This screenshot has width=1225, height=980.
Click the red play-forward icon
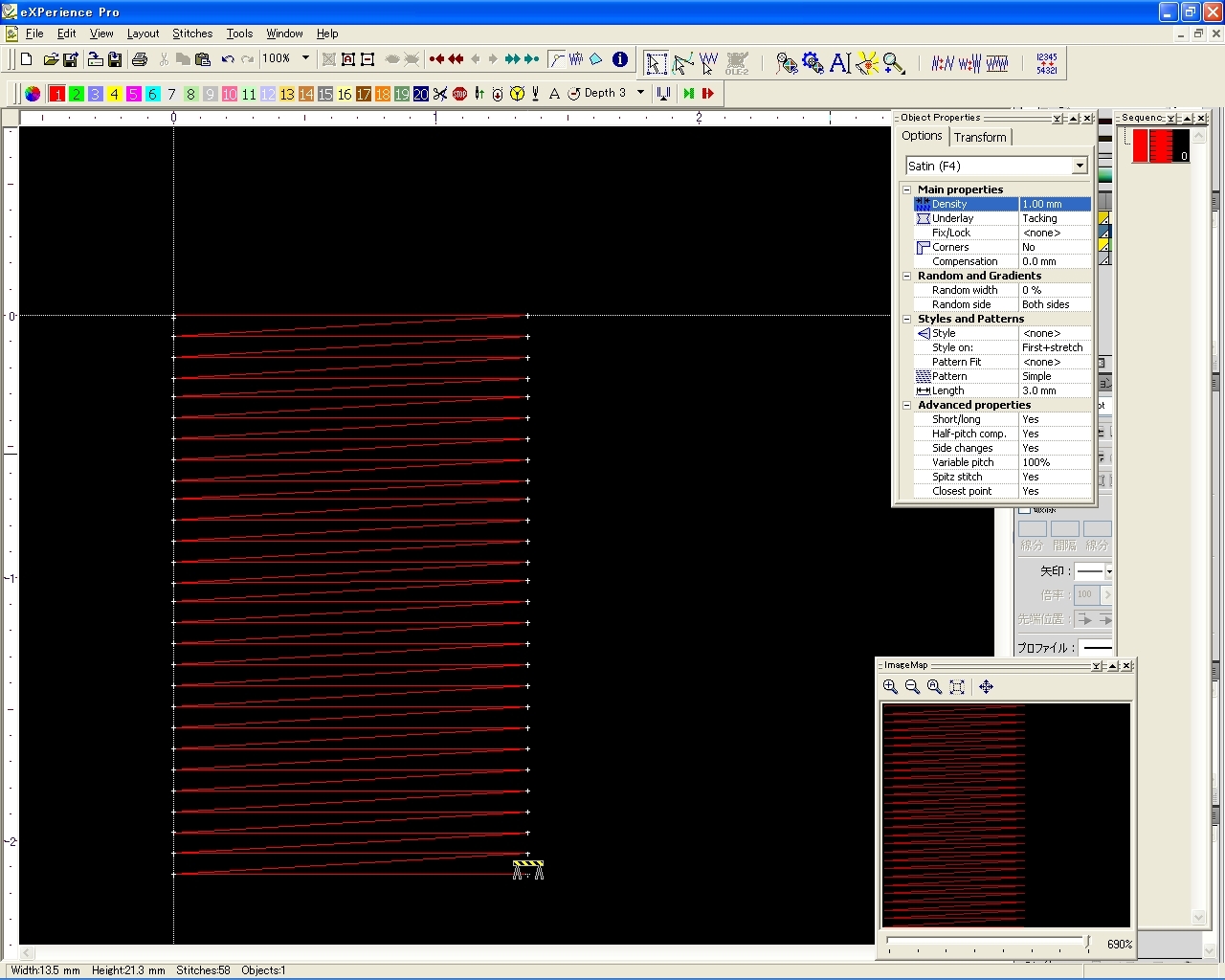pos(708,94)
